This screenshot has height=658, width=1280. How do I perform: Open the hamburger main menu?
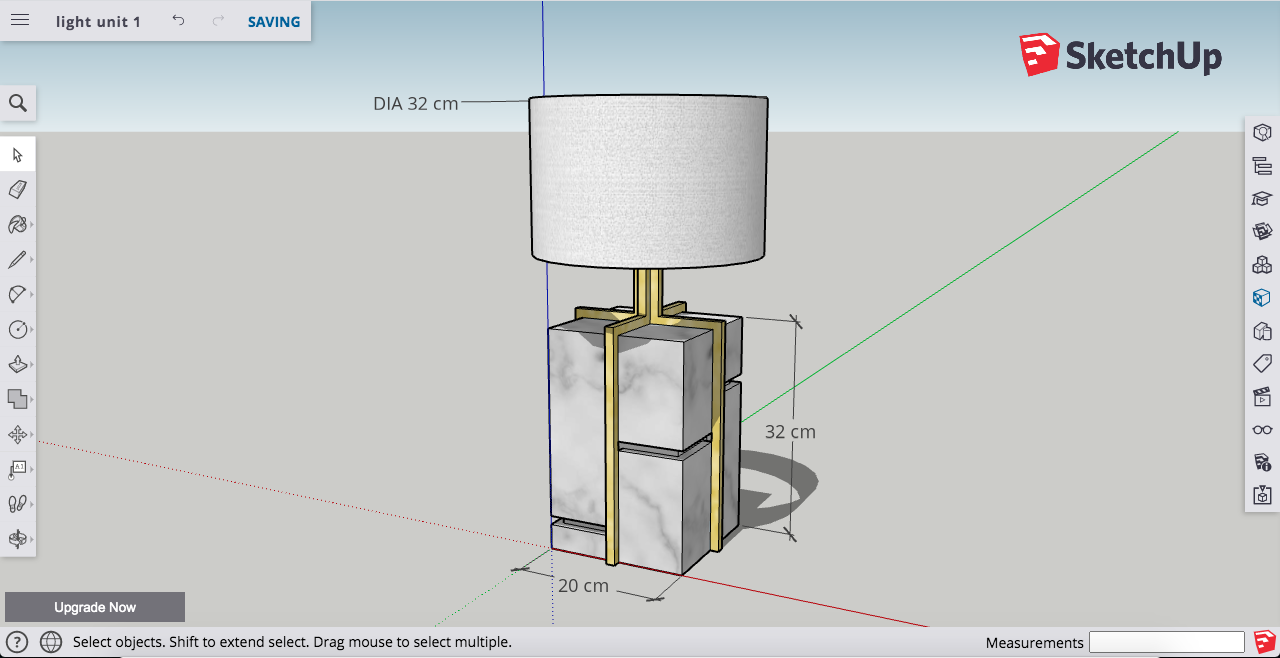click(x=20, y=21)
